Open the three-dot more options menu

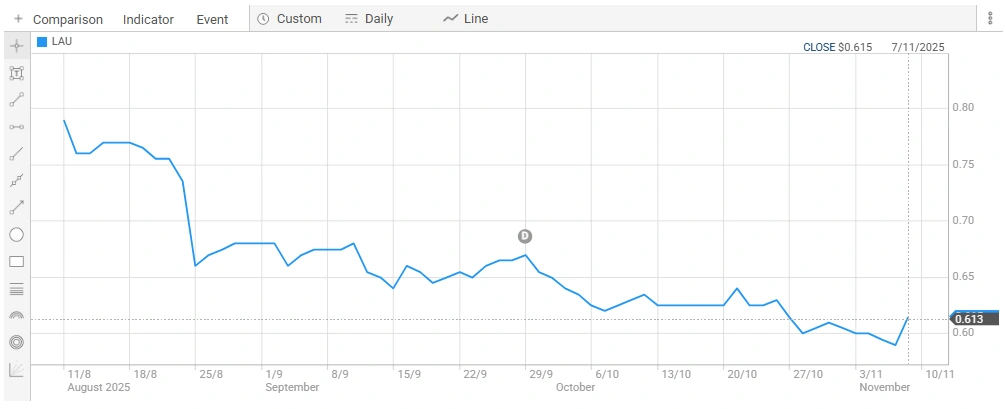(x=990, y=19)
